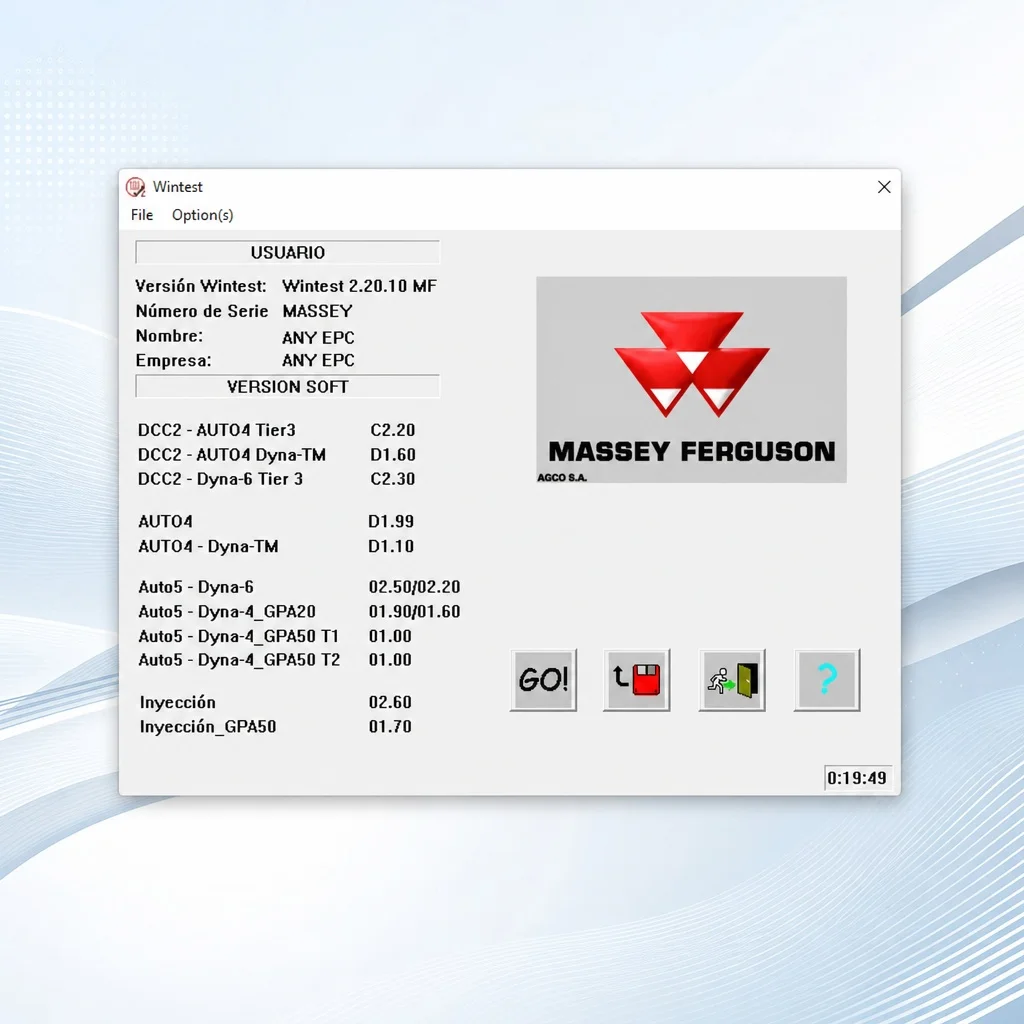The width and height of the screenshot is (1024, 1024).
Task: Click the 'MASSEY' serial number value
Action: (x=317, y=311)
